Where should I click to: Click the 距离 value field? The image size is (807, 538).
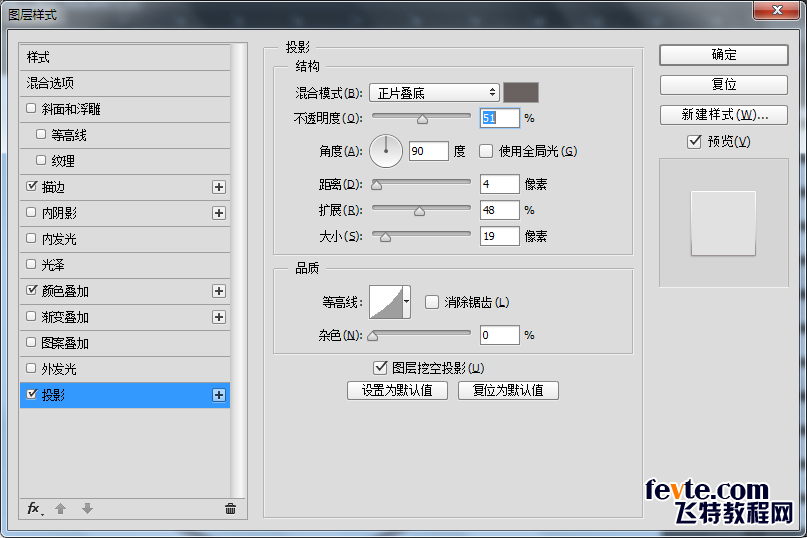pos(499,184)
